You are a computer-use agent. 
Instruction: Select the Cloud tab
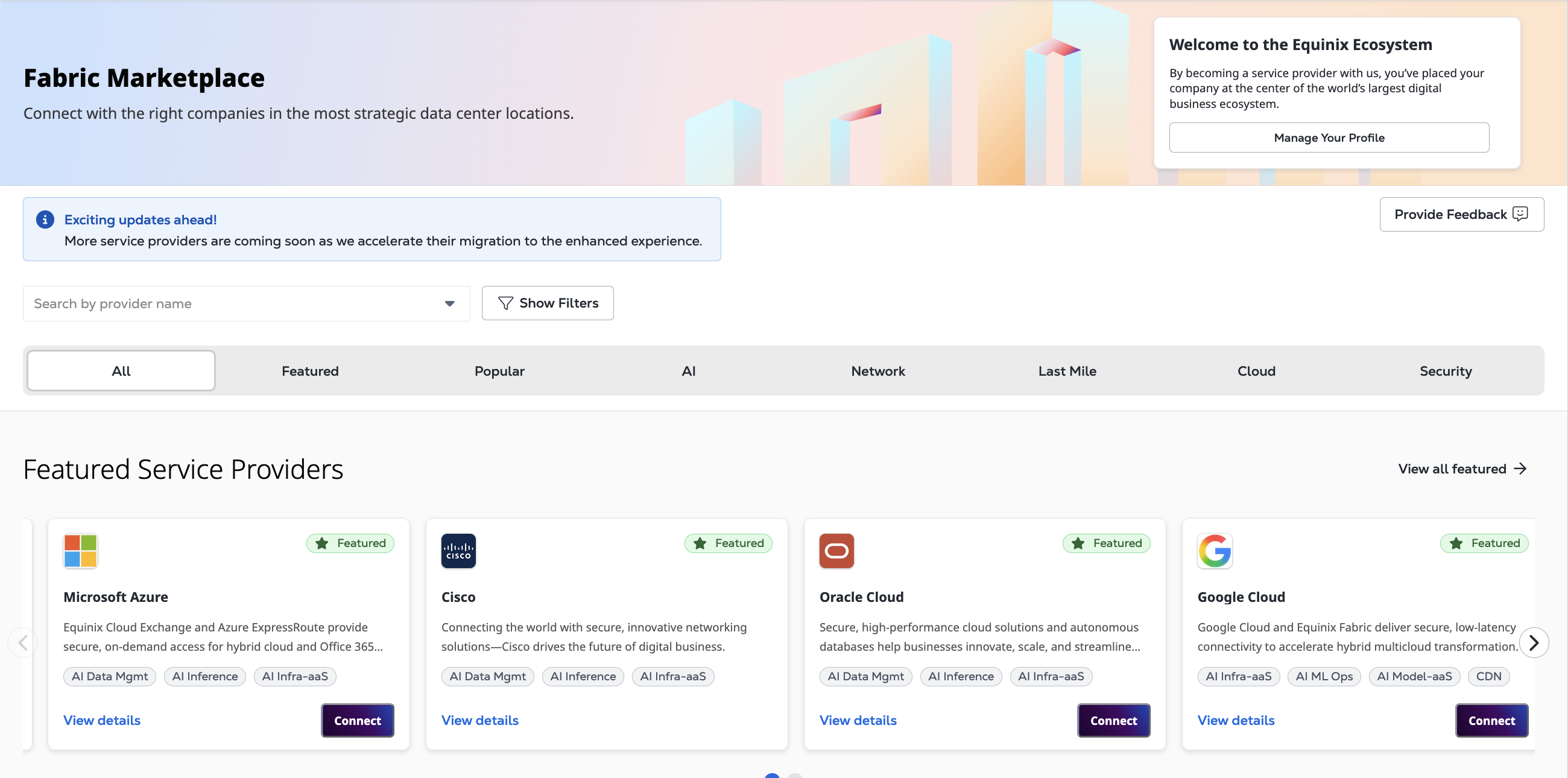pyautogui.click(x=1256, y=371)
